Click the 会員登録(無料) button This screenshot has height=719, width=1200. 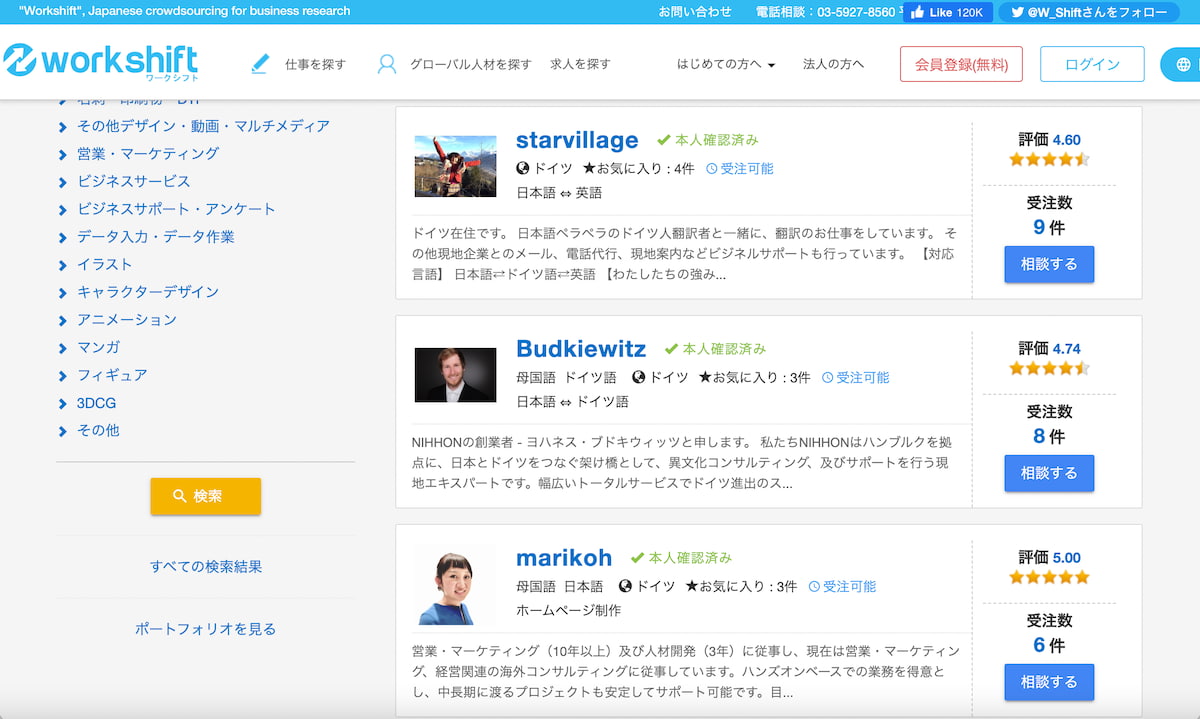click(x=961, y=64)
